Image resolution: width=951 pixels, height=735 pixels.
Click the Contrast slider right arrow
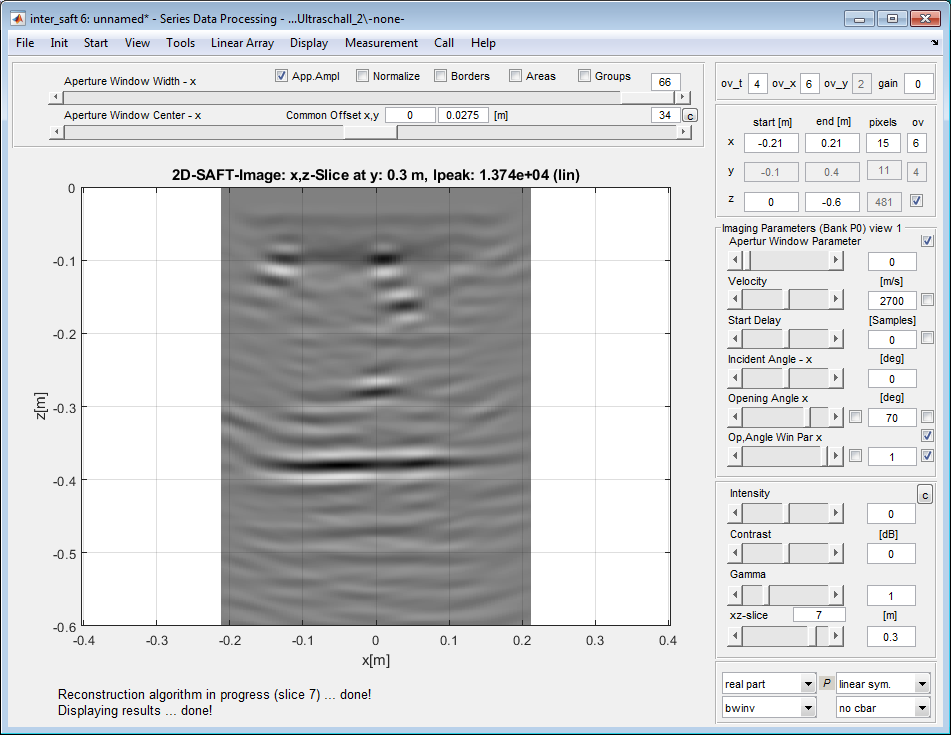[x=836, y=553]
